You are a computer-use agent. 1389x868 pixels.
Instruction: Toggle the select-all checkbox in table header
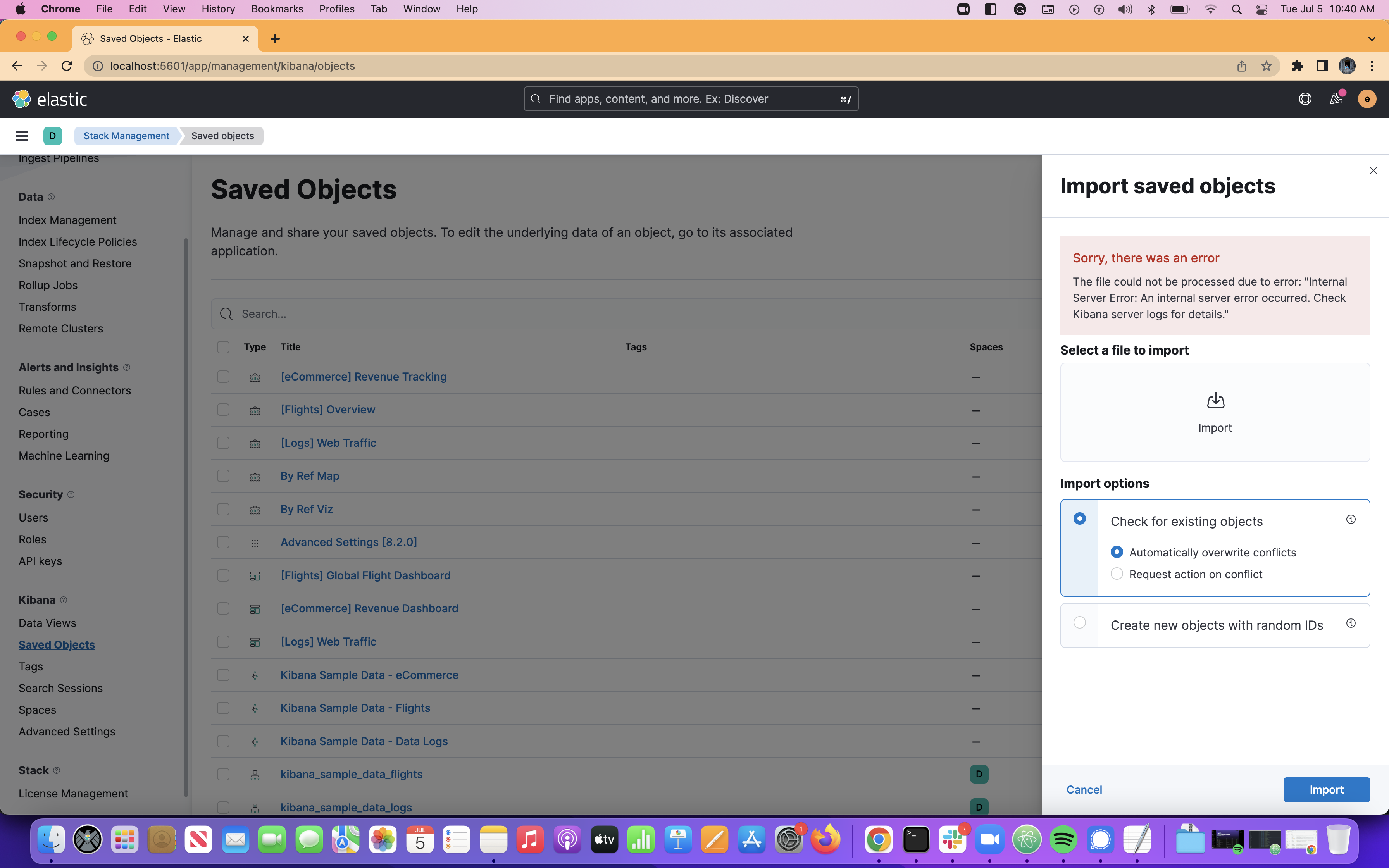tap(223, 347)
